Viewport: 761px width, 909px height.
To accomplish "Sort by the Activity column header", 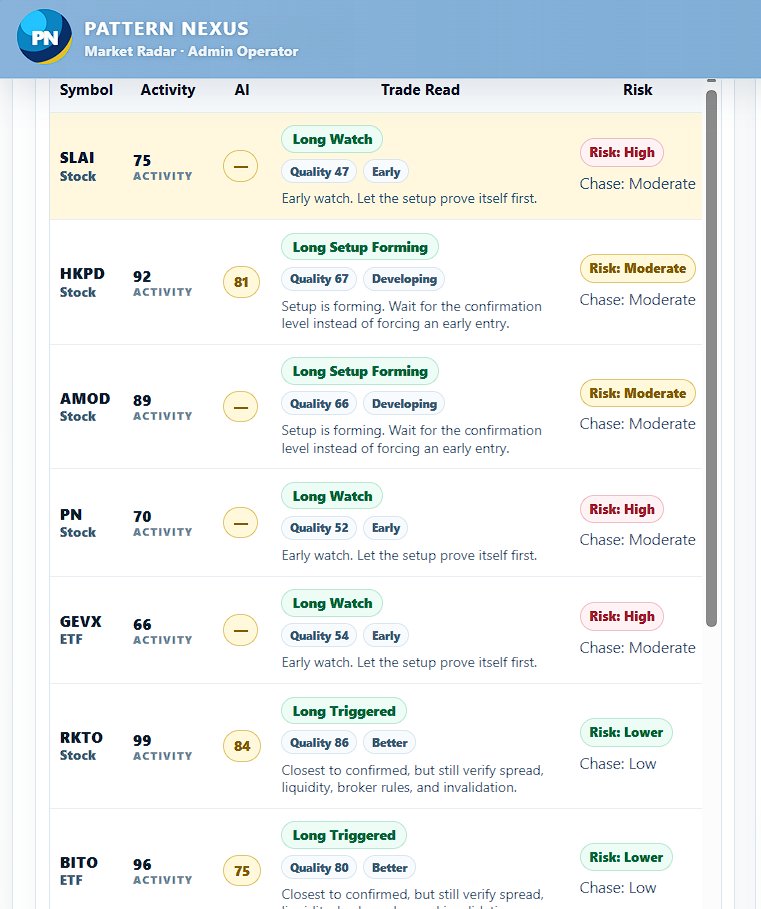I will pos(168,90).
